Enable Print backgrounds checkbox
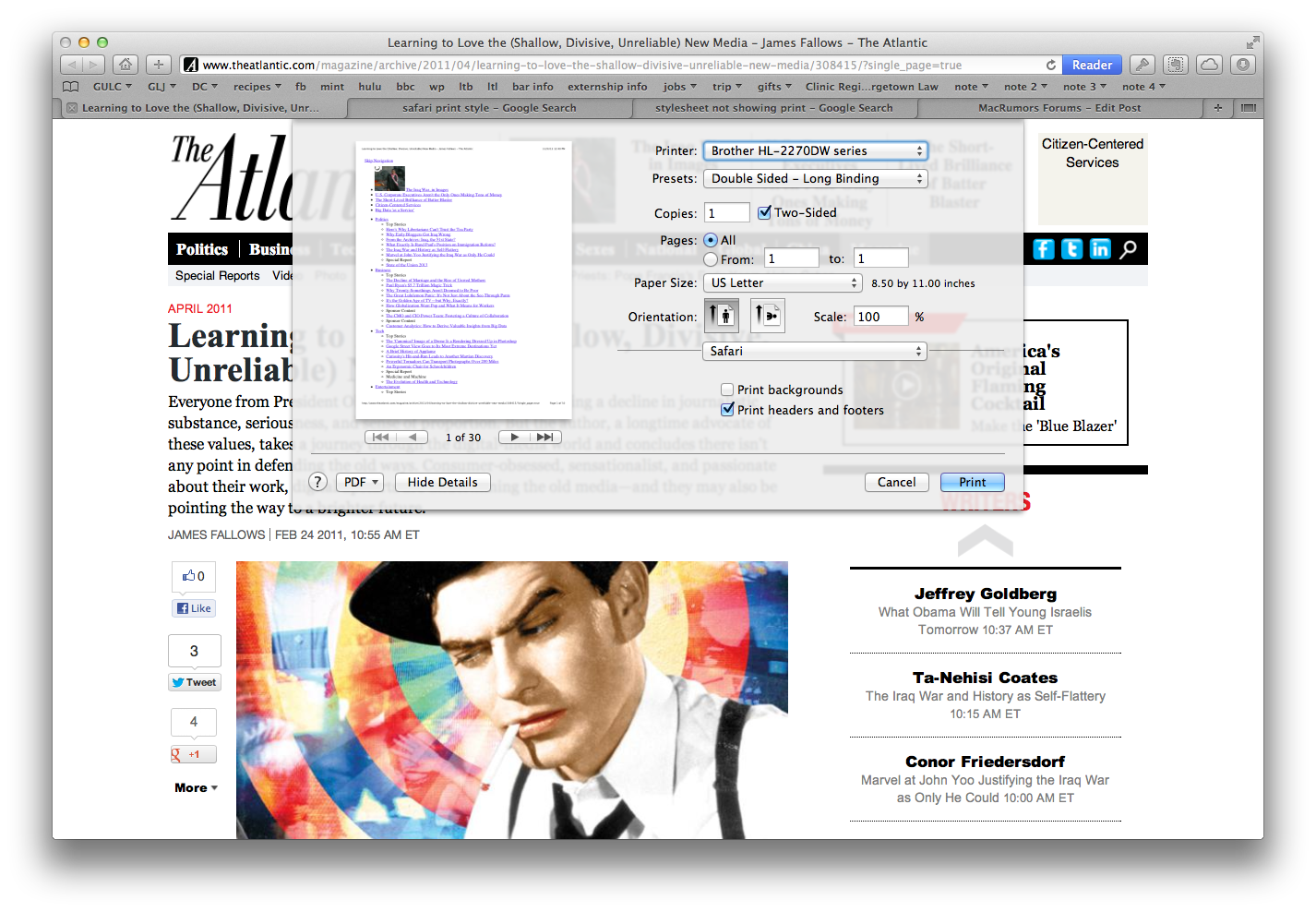This screenshot has width=1316, height=912. click(727, 390)
